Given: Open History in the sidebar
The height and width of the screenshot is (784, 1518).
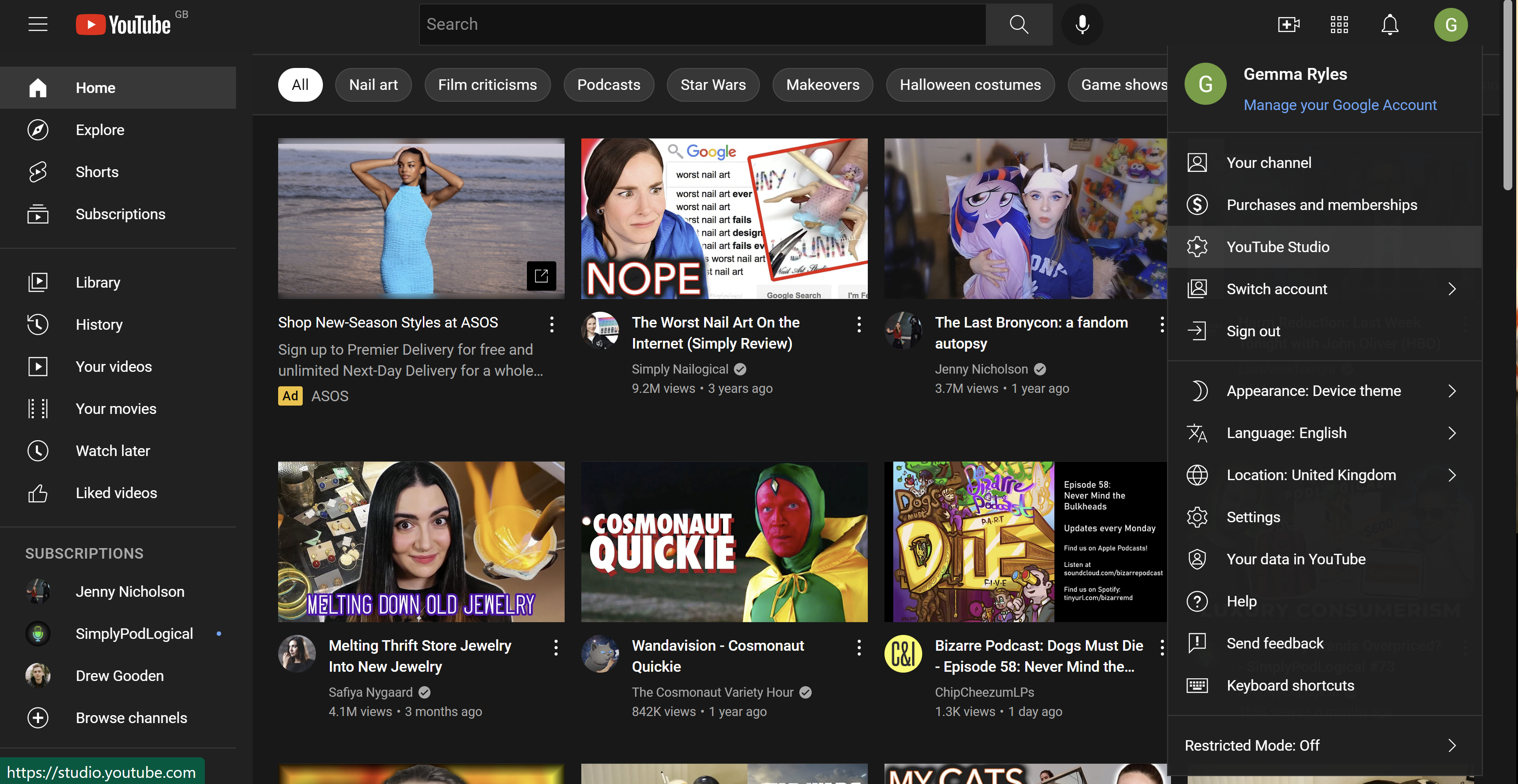Looking at the screenshot, I should pyautogui.click(x=118, y=324).
